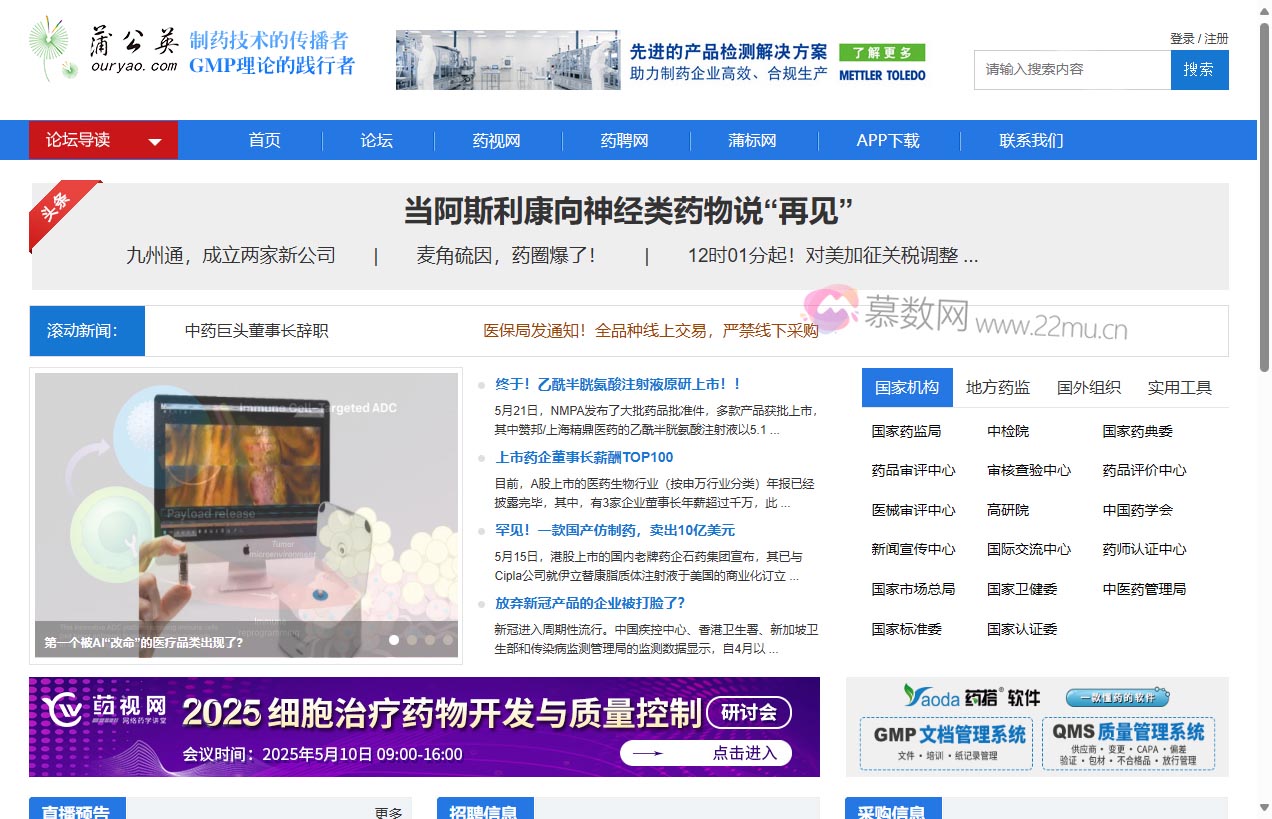Click the browser scrollbar down arrow
The height and width of the screenshot is (819, 1272).
(1263, 808)
